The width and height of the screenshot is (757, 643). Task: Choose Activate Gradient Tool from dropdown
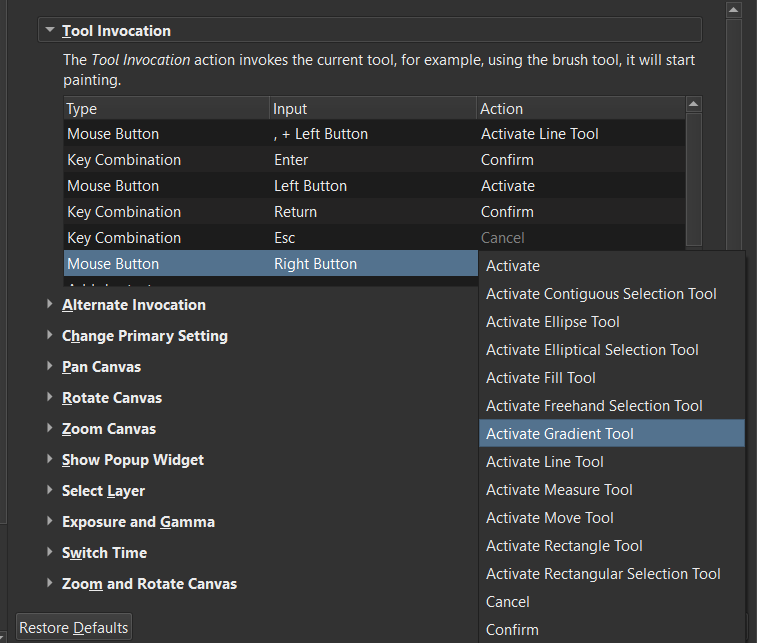point(560,434)
